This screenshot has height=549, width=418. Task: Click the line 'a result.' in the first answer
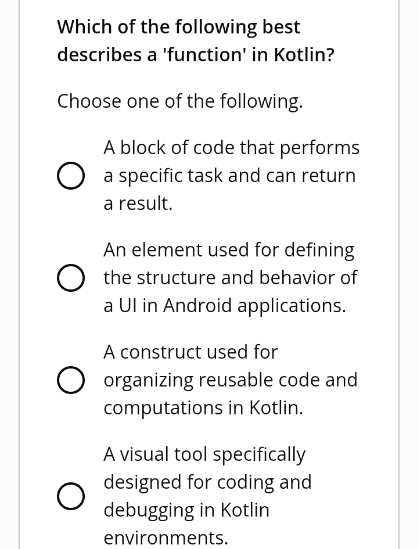point(138,203)
